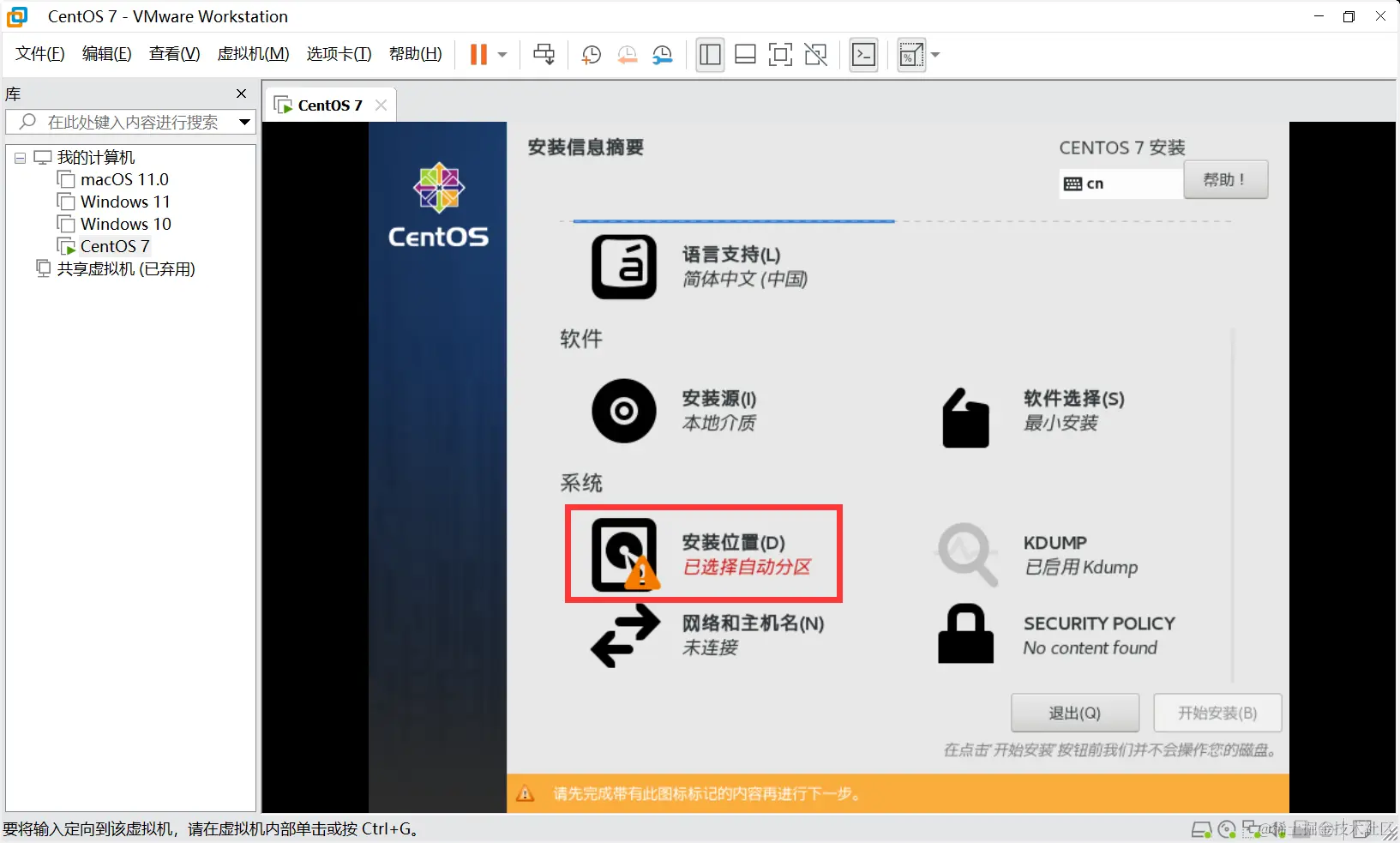Open 安装位置(D) disk destination icon
1400x843 pixels.
pyautogui.click(x=625, y=554)
